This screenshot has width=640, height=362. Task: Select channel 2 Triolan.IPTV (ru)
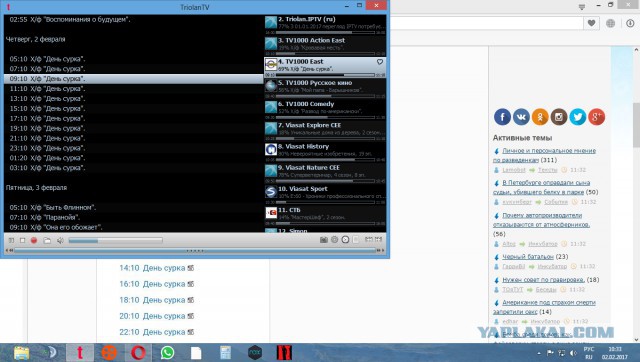pyautogui.click(x=325, y=25)
